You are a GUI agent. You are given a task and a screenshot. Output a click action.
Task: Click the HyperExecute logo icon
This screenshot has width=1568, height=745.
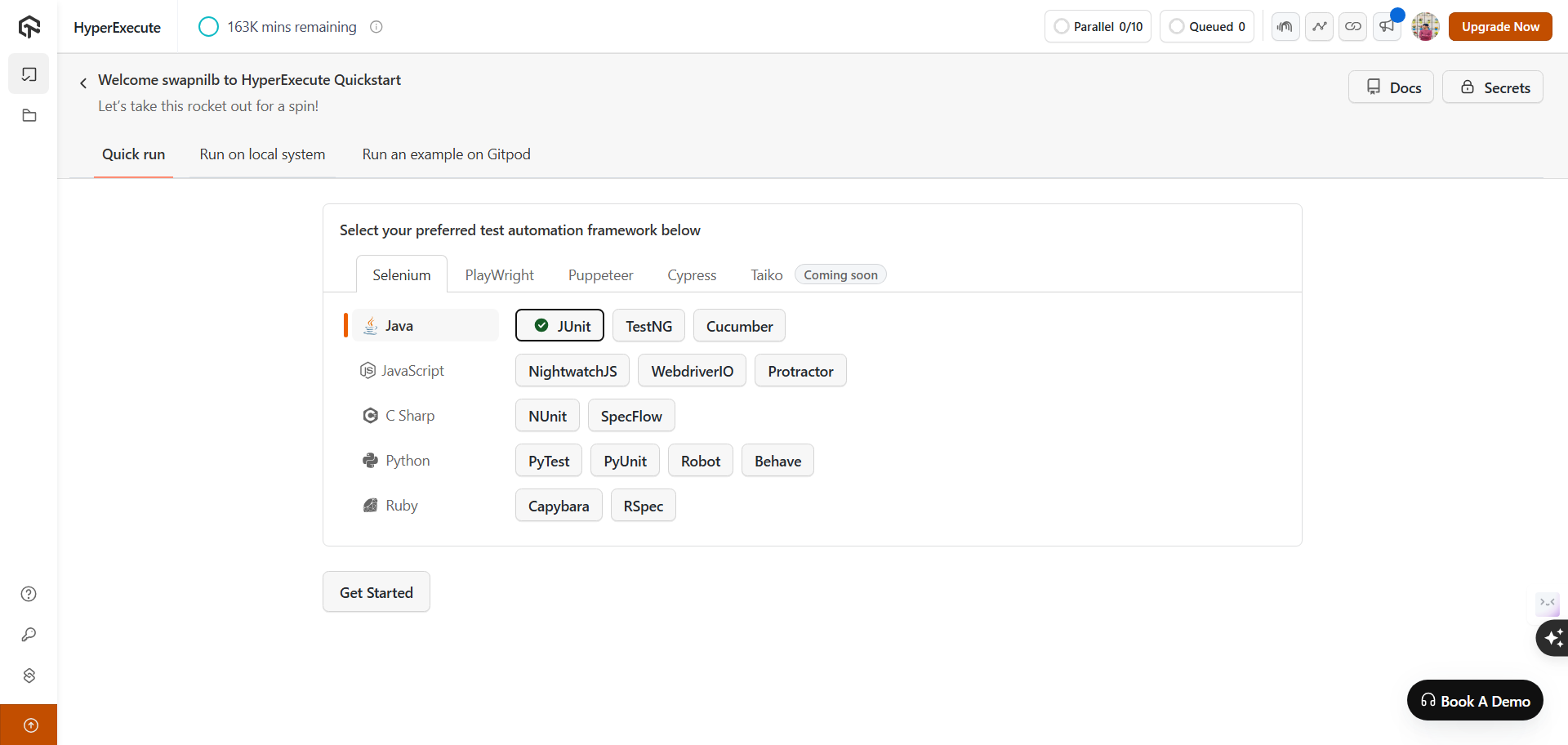point(29,27)
